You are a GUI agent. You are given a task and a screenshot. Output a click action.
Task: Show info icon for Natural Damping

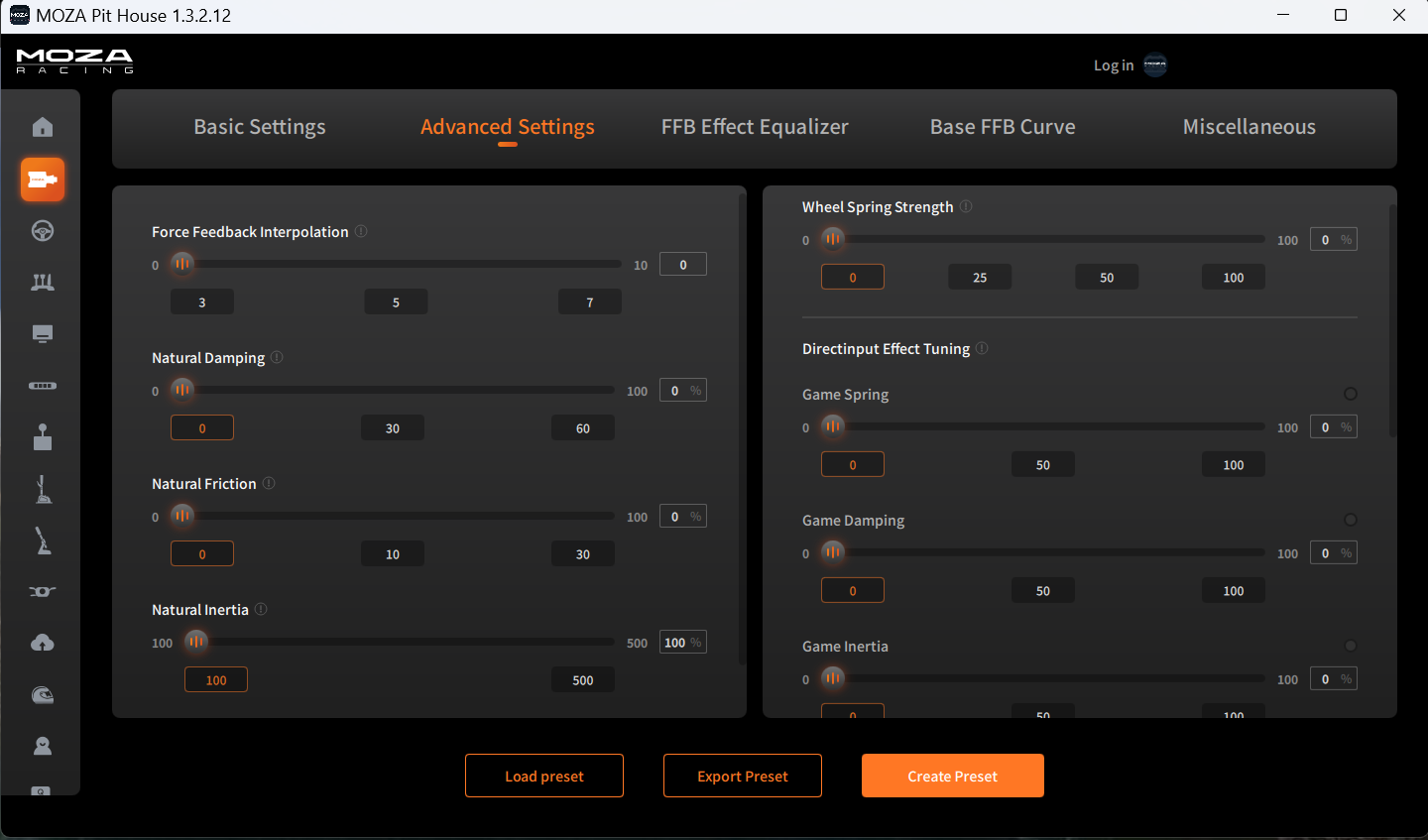[277, 357]
